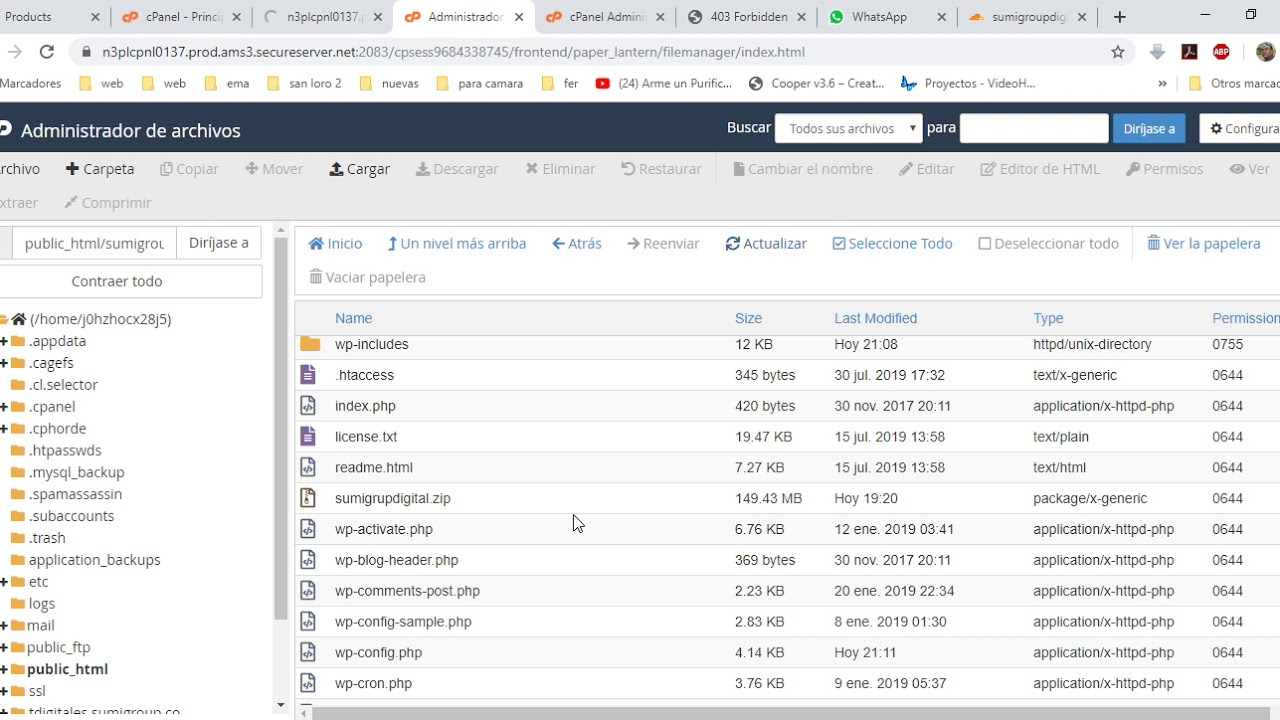Expand the public_html tree folder
The width and height of the screenshot is (1280, 720).
(x=4, y=670)
